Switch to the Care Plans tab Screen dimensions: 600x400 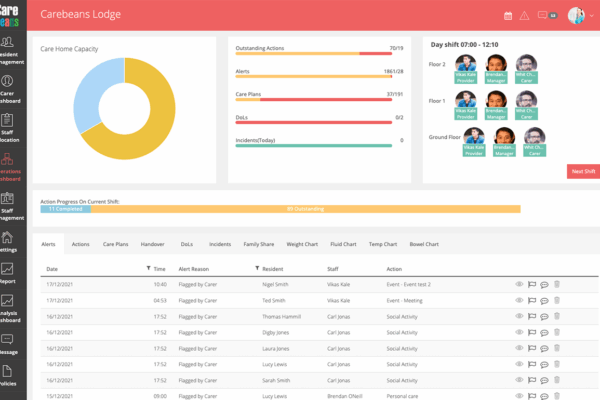click(115, 243)
